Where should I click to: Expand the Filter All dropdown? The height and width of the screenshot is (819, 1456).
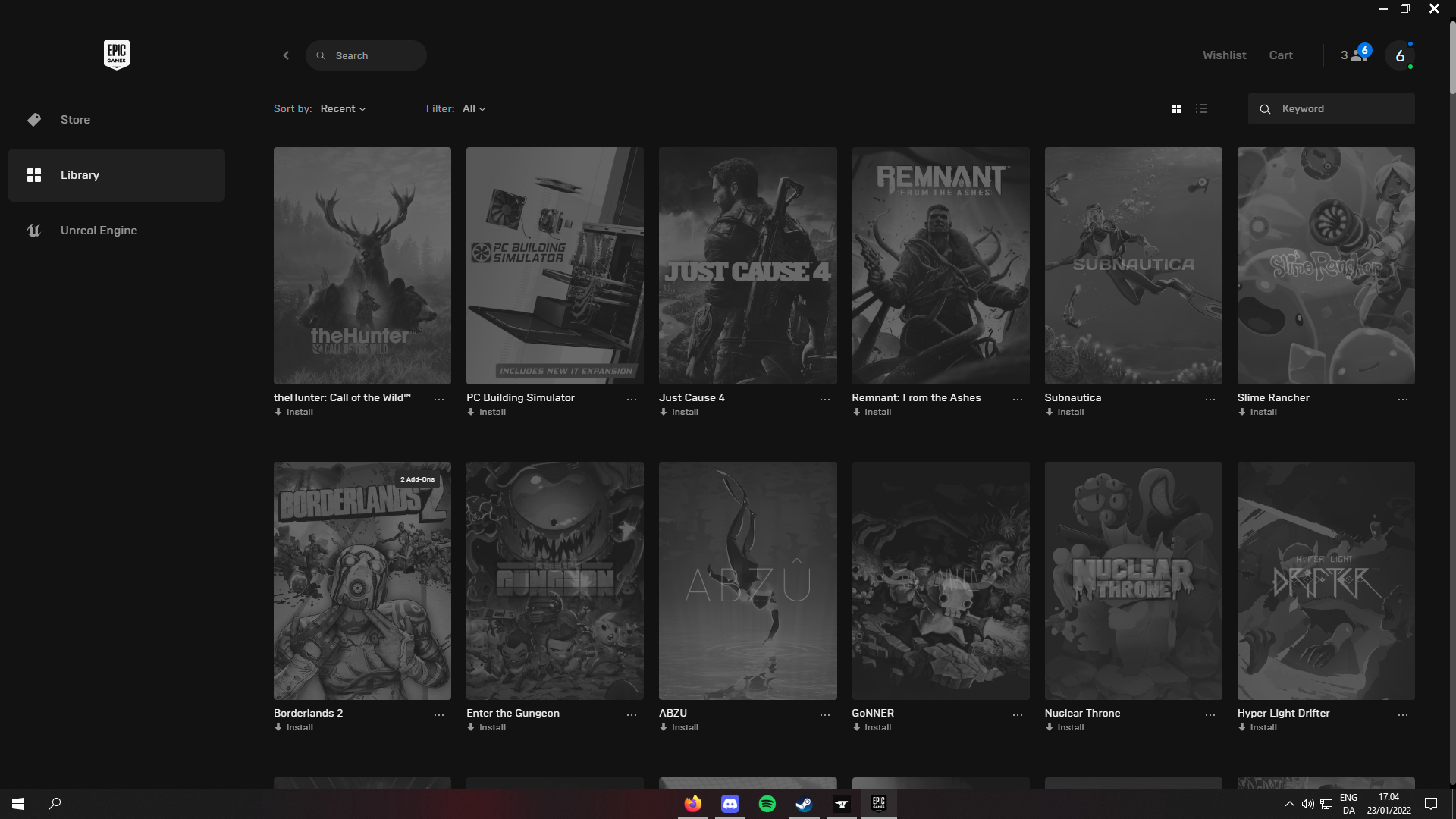click(x=474, y=109)
